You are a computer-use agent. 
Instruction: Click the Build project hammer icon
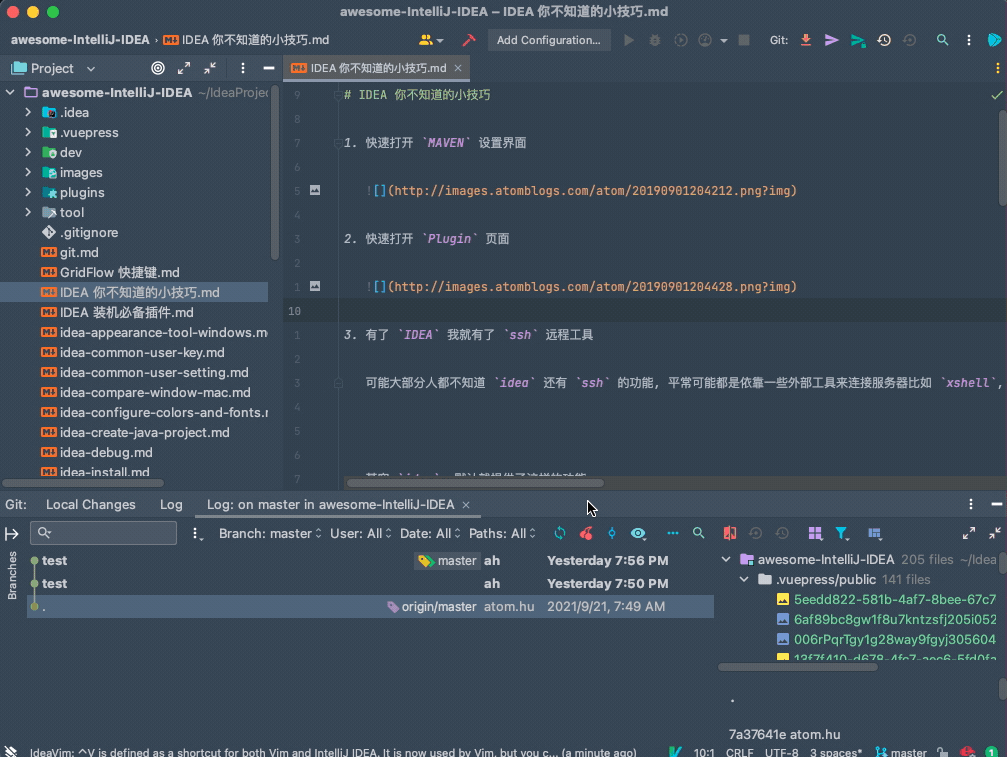click(469, 40)
